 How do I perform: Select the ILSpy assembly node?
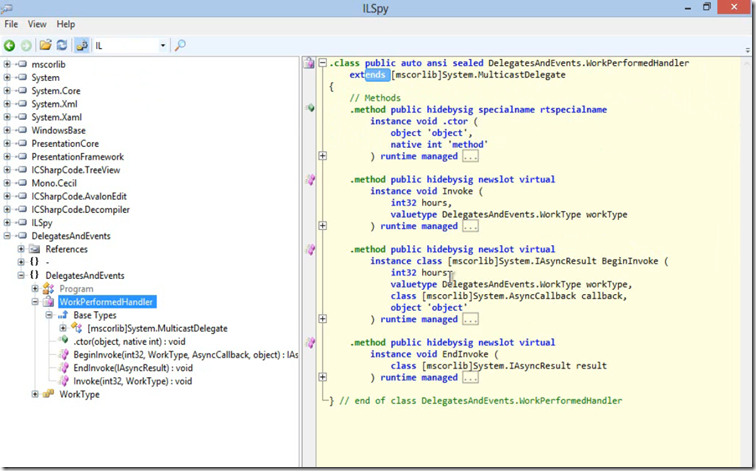[41, 223]
